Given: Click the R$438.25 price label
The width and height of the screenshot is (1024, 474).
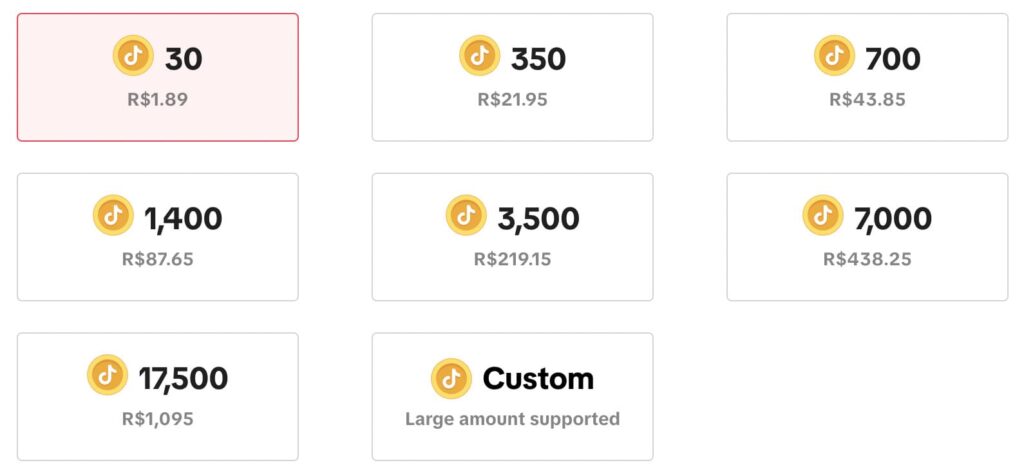Looking at the screenshot, I should pyautogui.click(x=867, y=259).
